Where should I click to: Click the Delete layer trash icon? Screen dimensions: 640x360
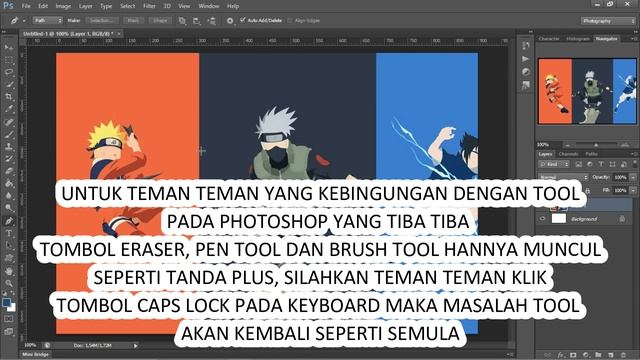[623, 355]
